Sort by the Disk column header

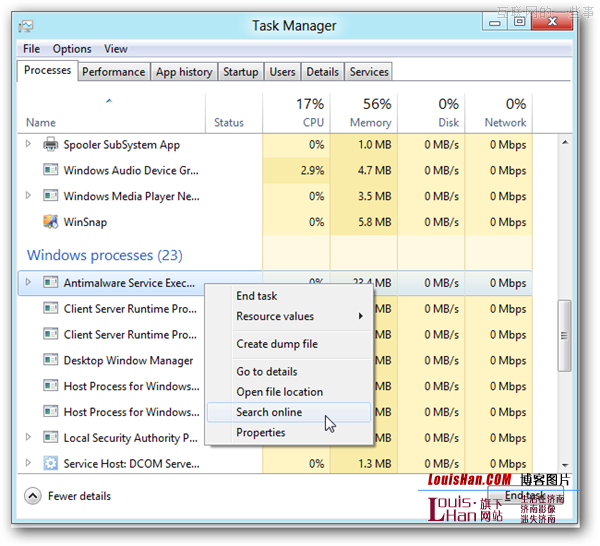pos(448,122)
